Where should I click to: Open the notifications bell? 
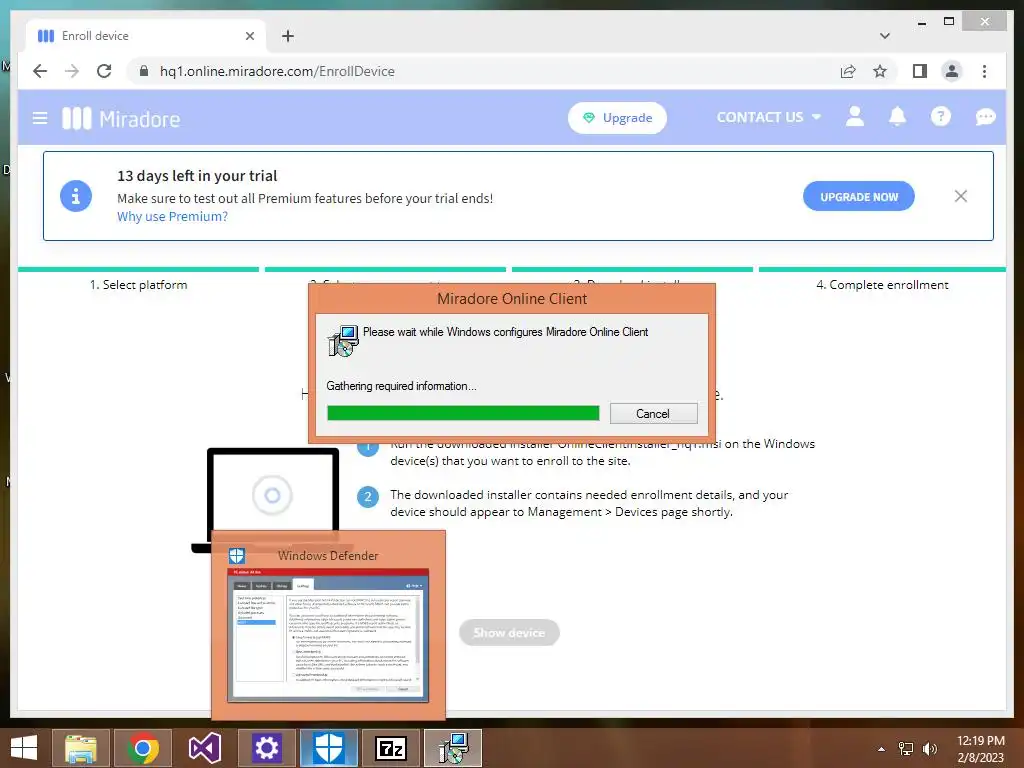[897, 117]
